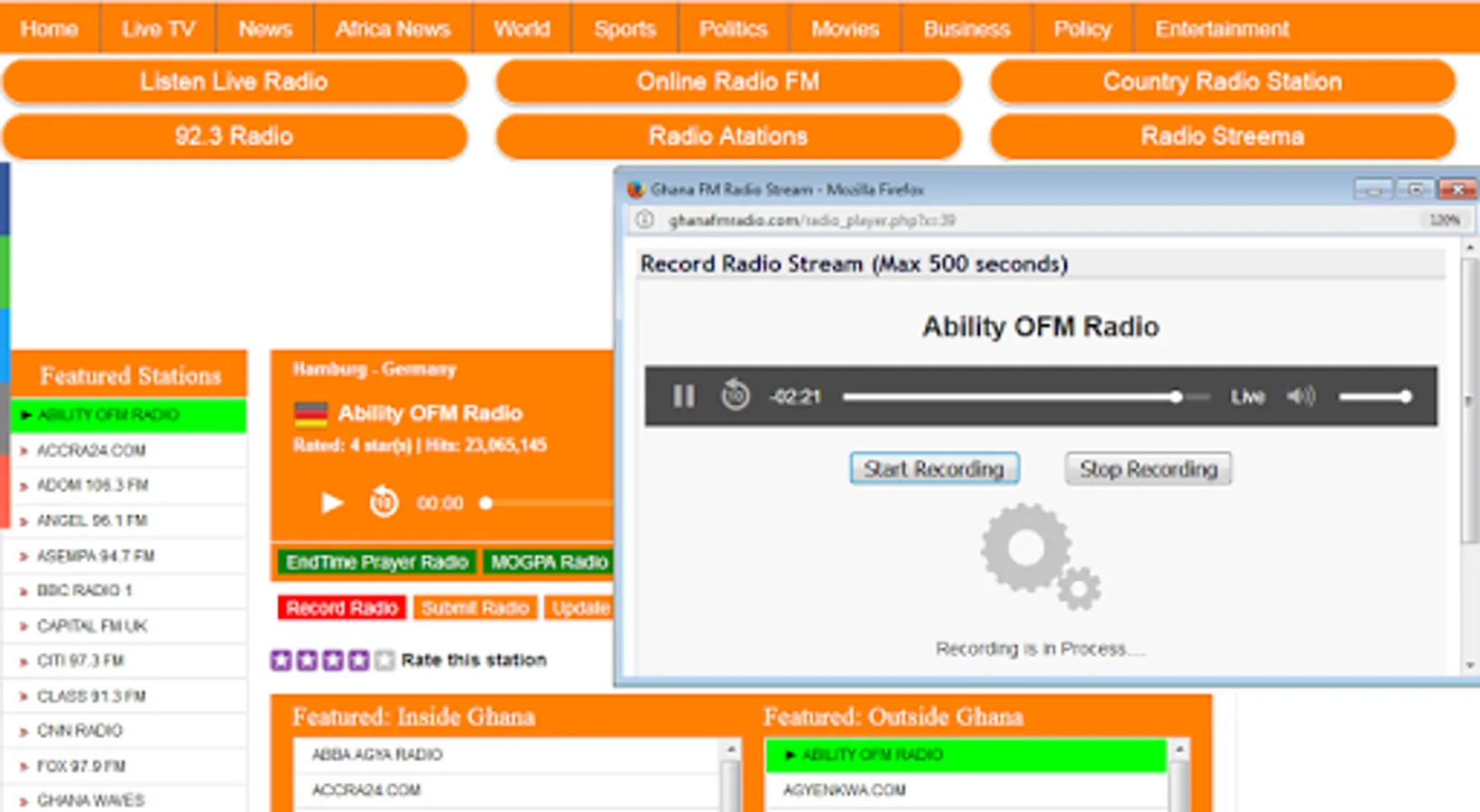Select Africa News in the navigation bar
The width and height of the screenshot is (1480, 812).
(x=393, y=29)
